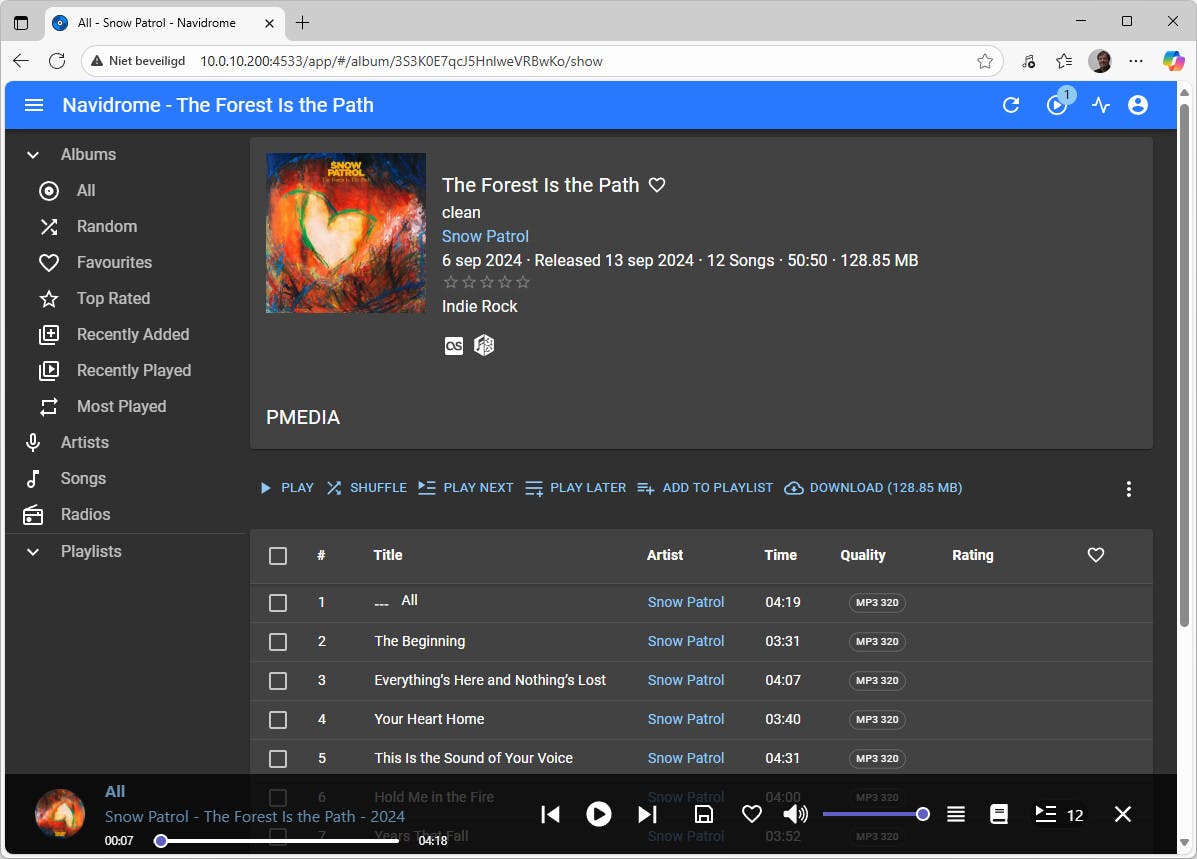
Task: Collapse the Albums sidebar section
Action: pyautogui.click(x=33, y=155)
